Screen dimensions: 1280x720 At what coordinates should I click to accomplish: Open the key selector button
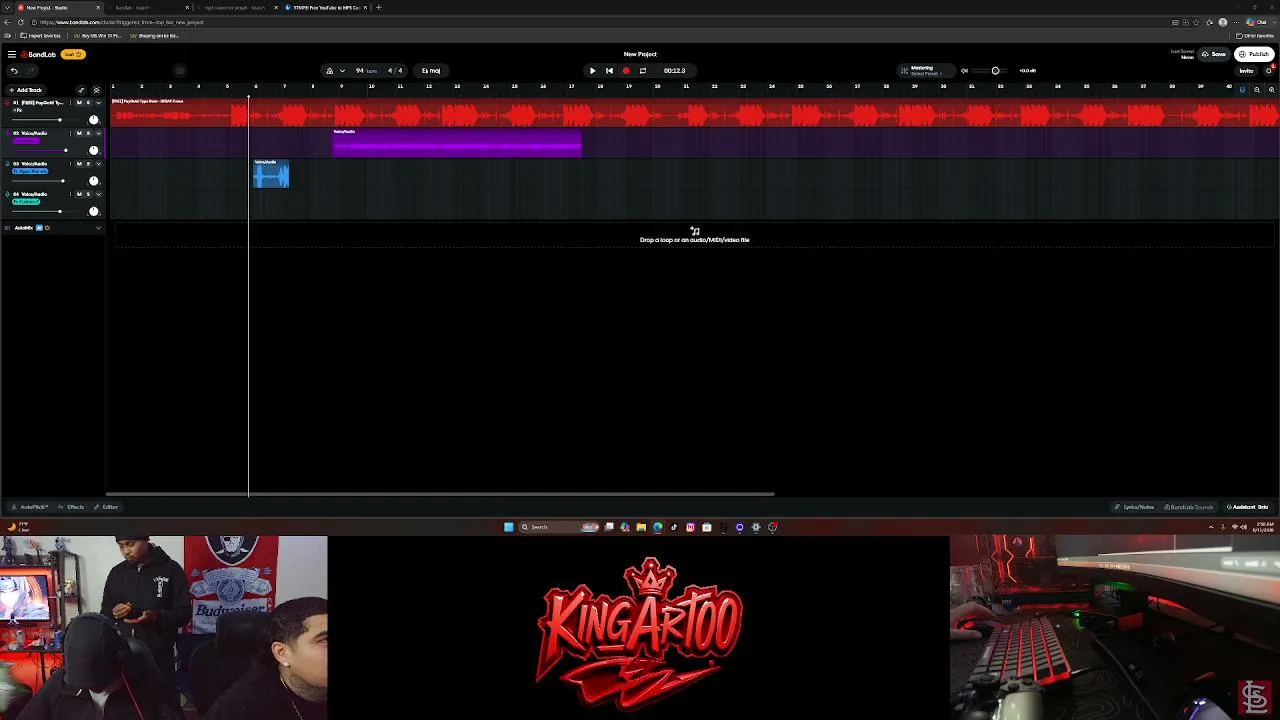pos(431,71)
